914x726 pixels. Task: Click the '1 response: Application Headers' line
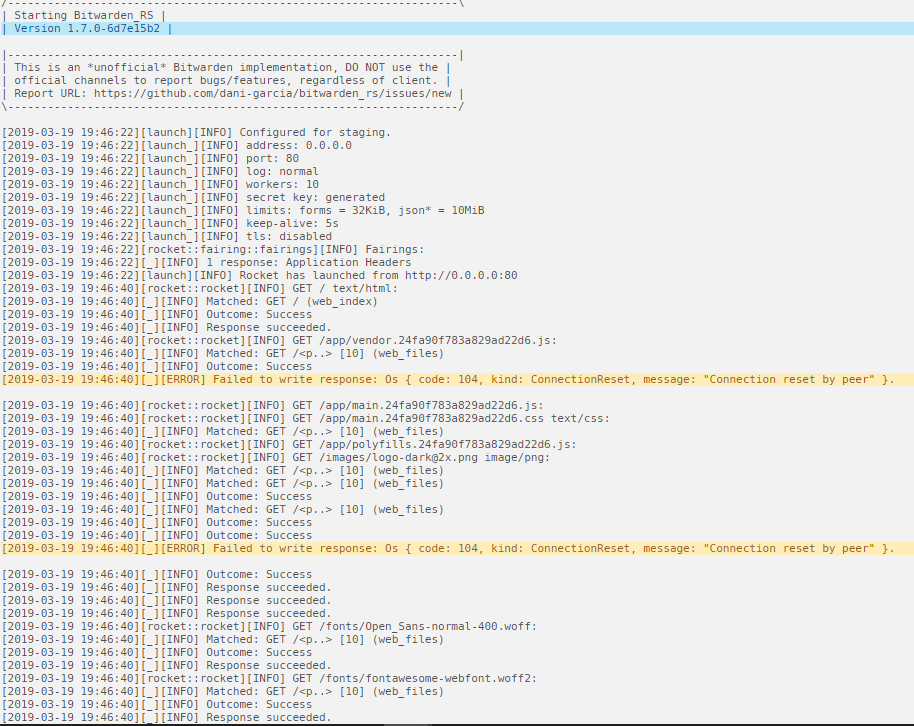pyautogui.click(x=206, y=262)
